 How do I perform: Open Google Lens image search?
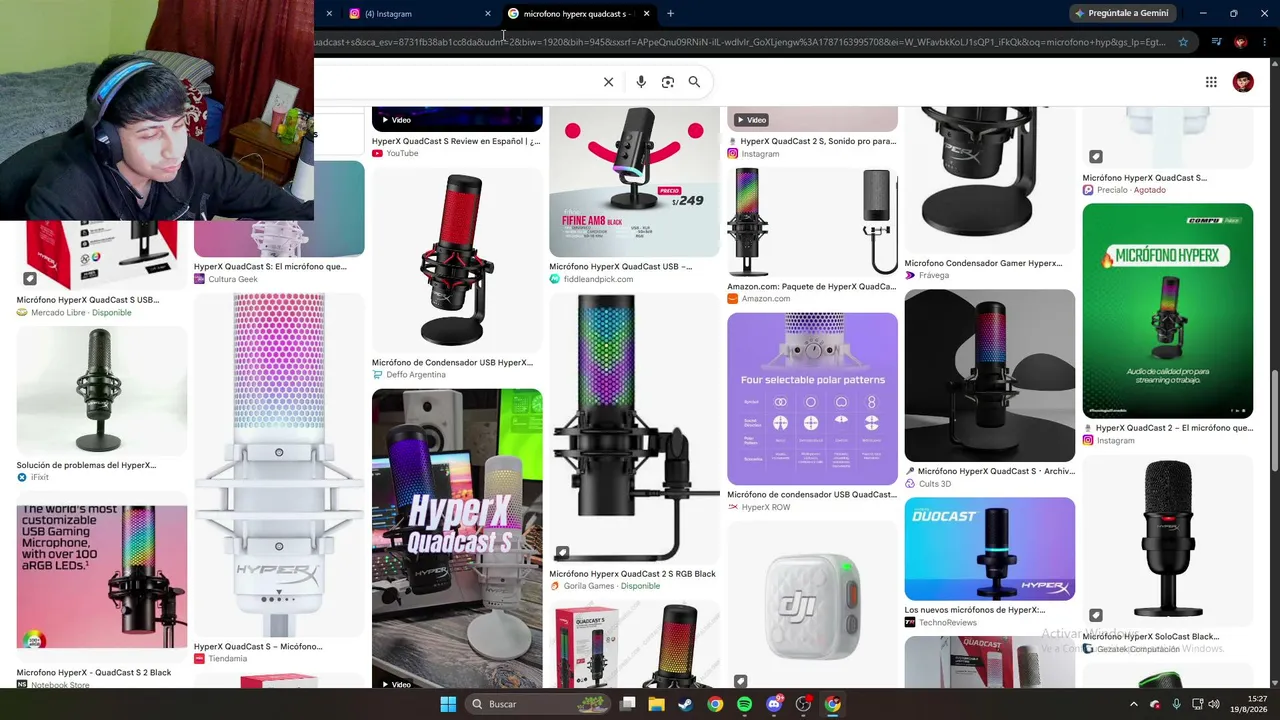coord(668,82)
